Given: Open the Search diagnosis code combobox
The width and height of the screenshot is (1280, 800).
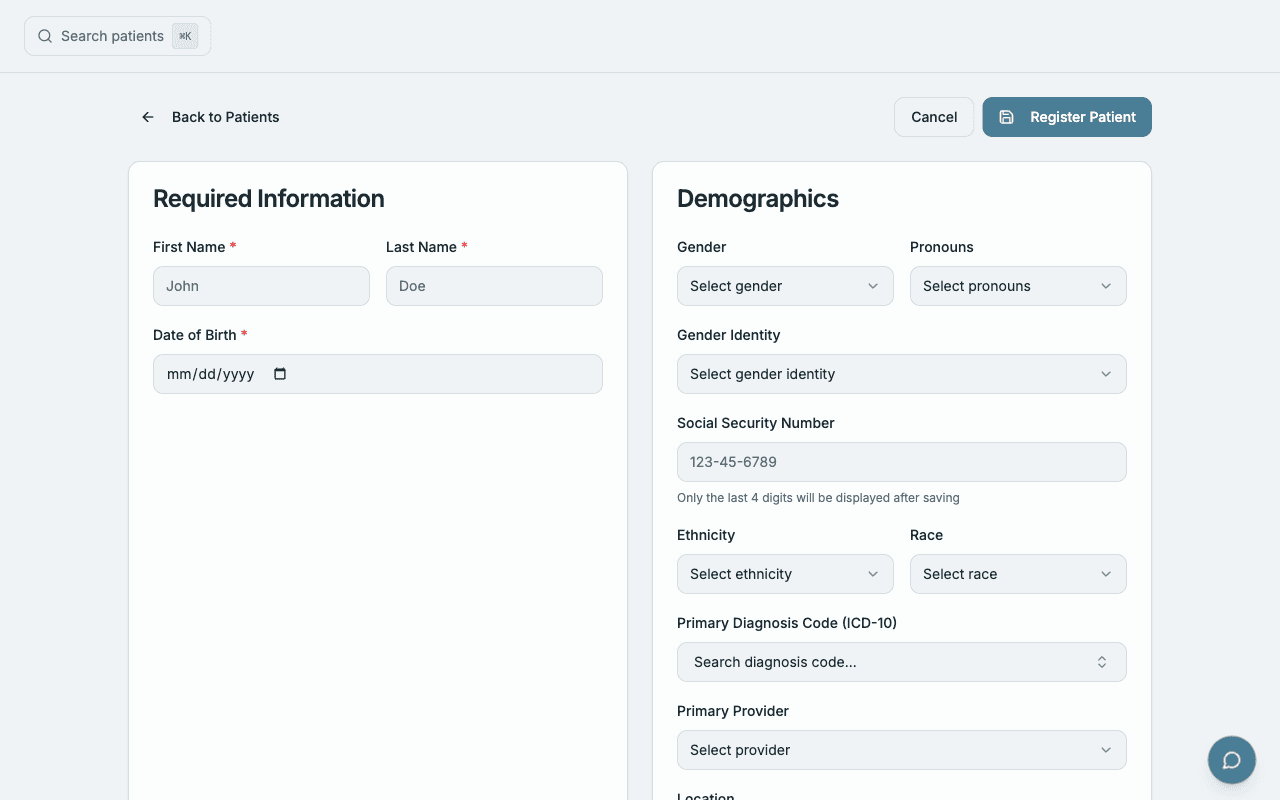Looking at the screenshot, I should coord(902,662).
